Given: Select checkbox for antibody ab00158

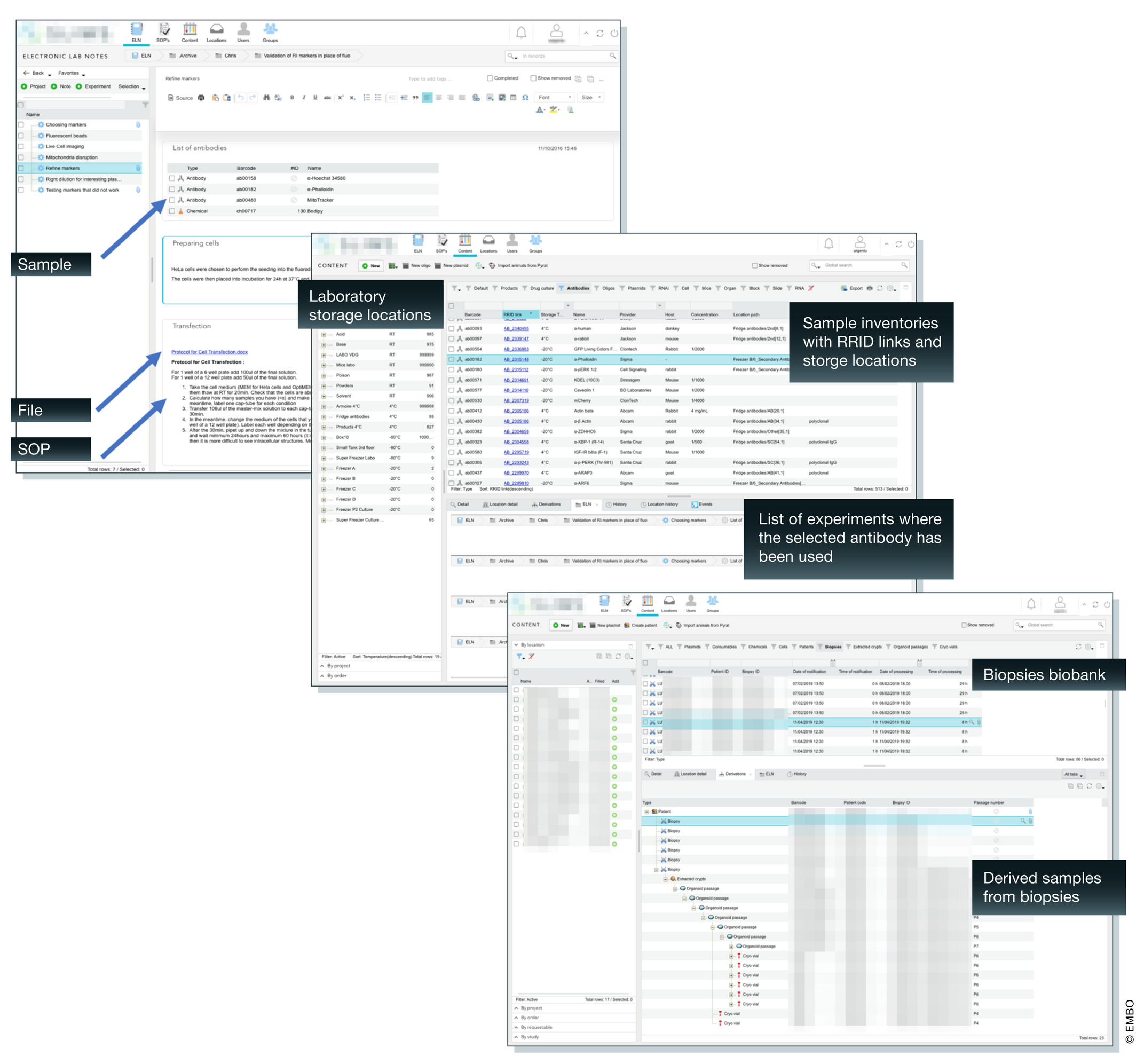Looking at the screenshot, I should pos(171,178).
